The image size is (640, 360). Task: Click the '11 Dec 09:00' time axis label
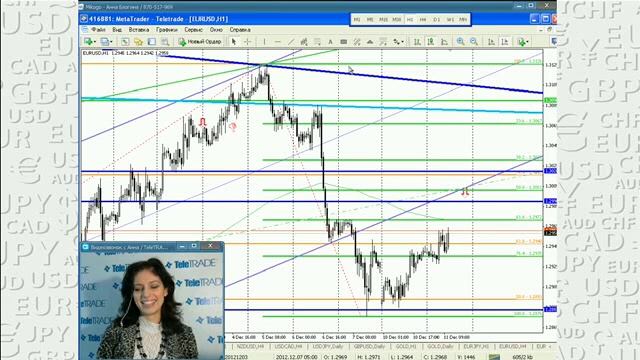click(x=457, y=338)
